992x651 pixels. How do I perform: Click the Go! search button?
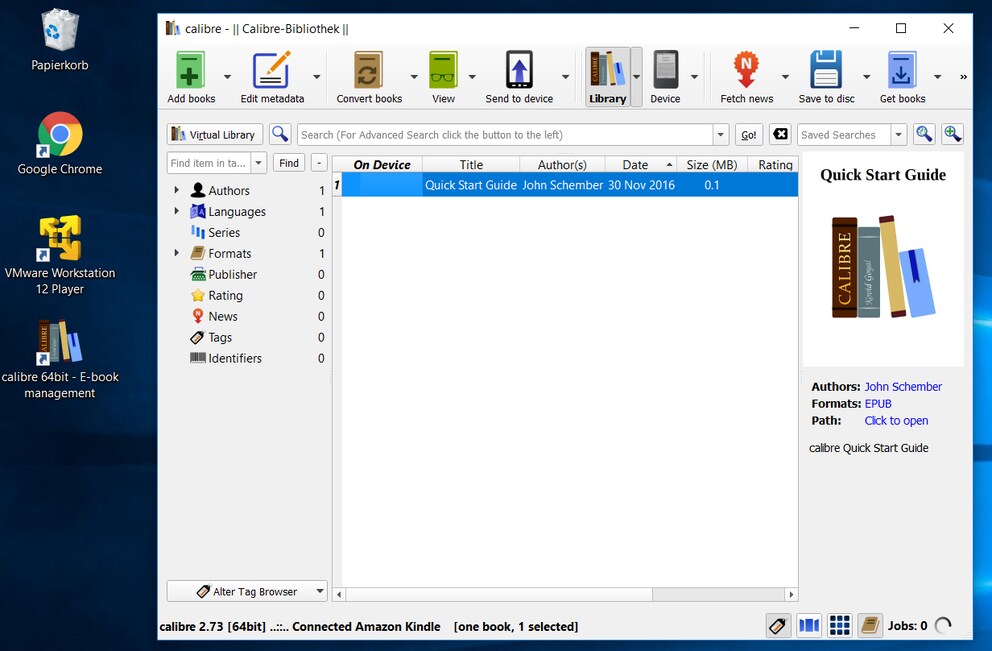click(749, 134)
